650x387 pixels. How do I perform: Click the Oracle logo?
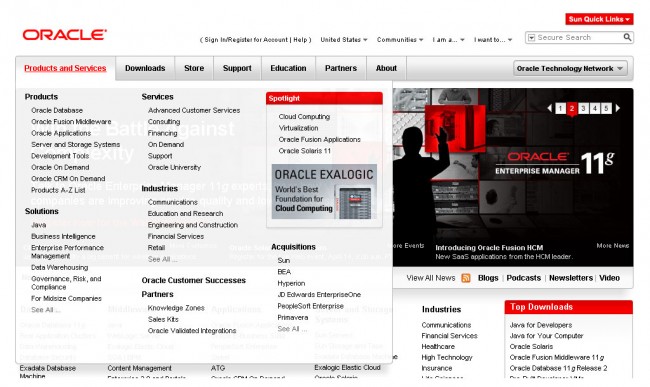[x=65, y=34]
